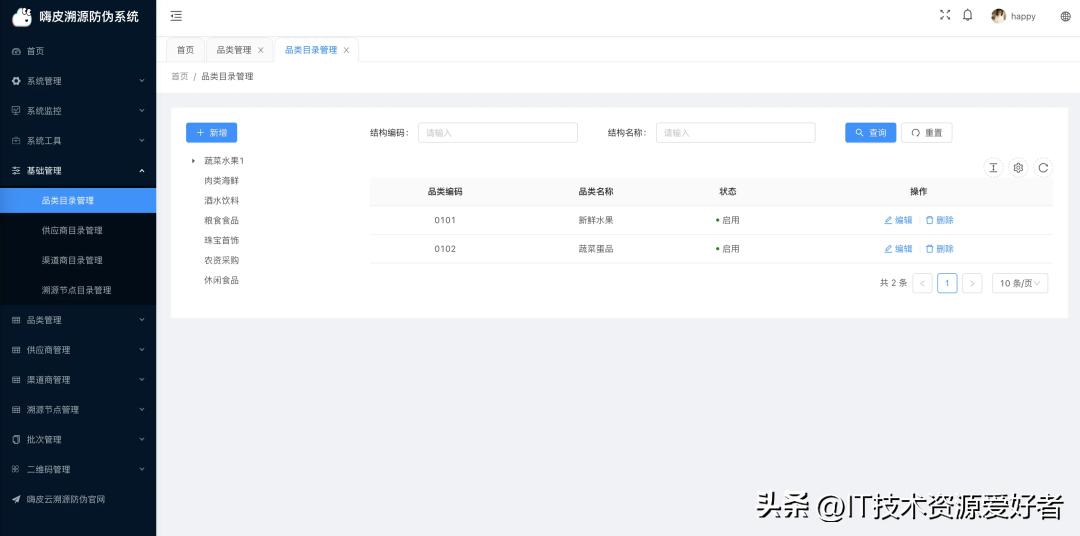This screenshot has height=536, width=1080.
Task: Open 首页 in the sidebar
Action: 78,51
